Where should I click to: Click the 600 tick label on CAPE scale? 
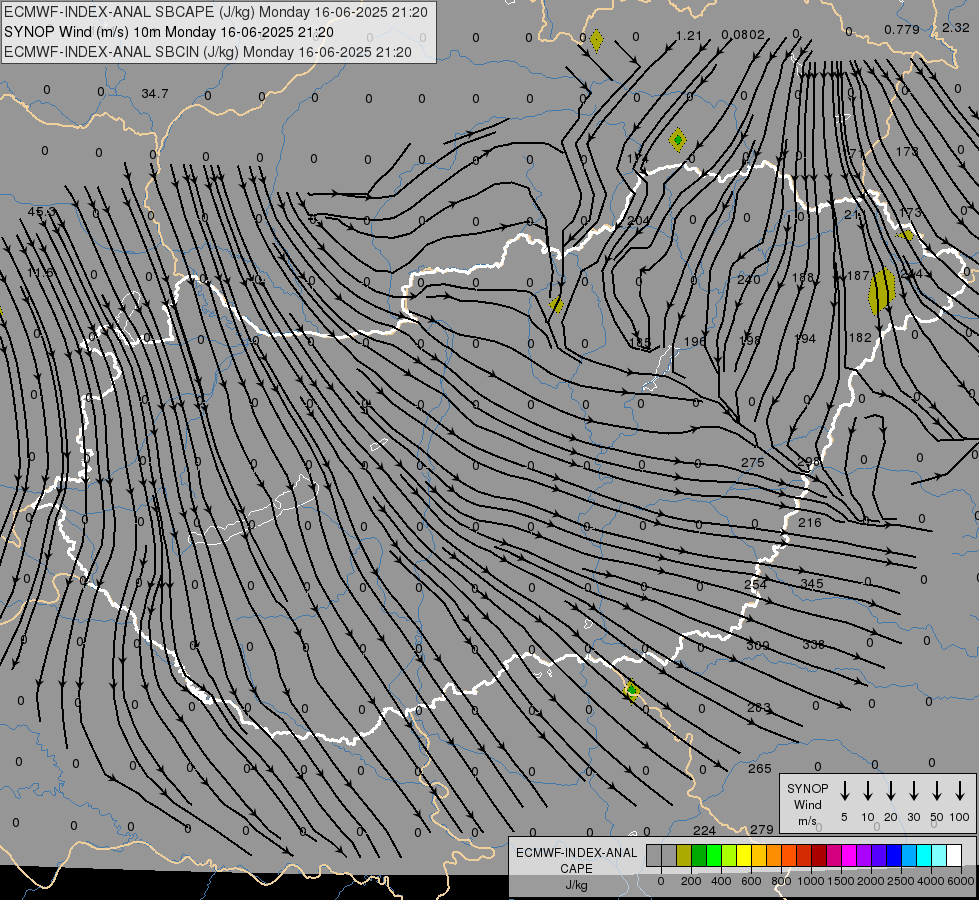tap(751, 881)
